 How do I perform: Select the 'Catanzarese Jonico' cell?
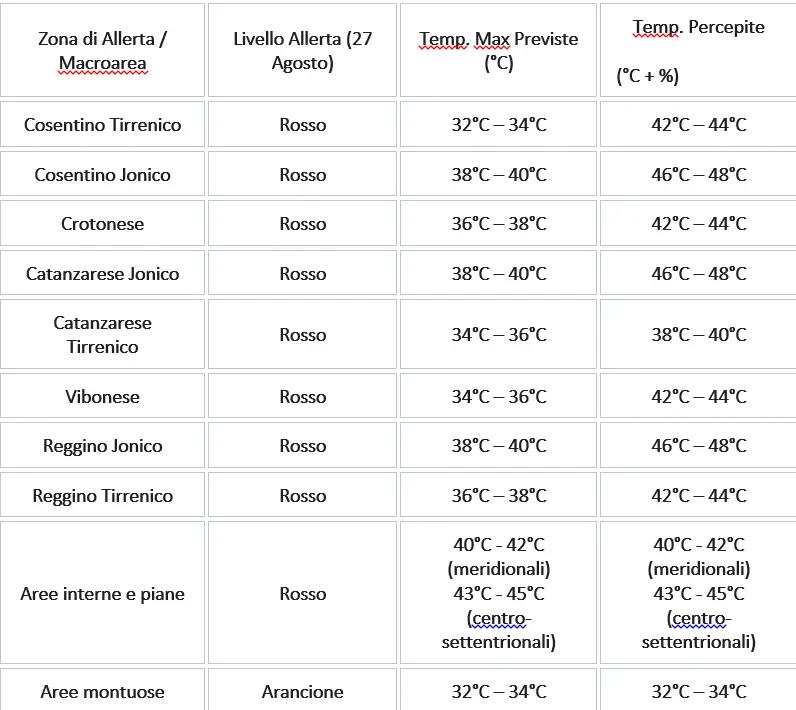102,273
